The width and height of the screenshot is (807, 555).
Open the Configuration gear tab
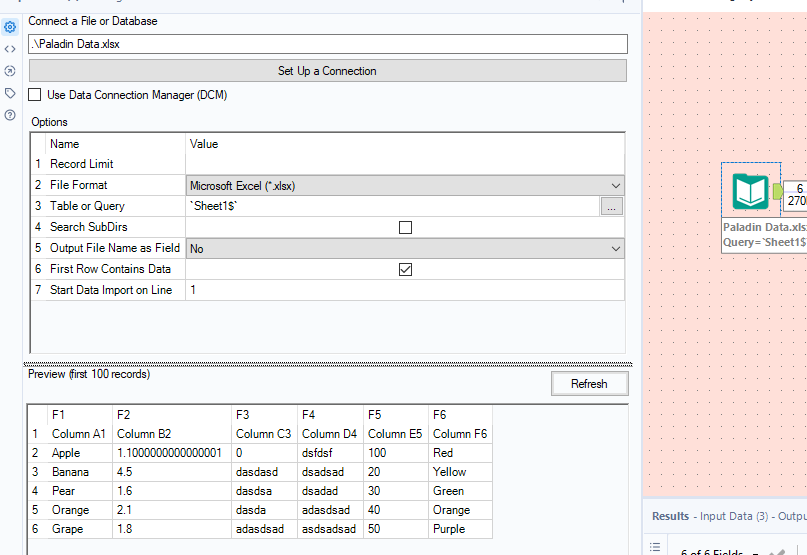coord(10,27)
